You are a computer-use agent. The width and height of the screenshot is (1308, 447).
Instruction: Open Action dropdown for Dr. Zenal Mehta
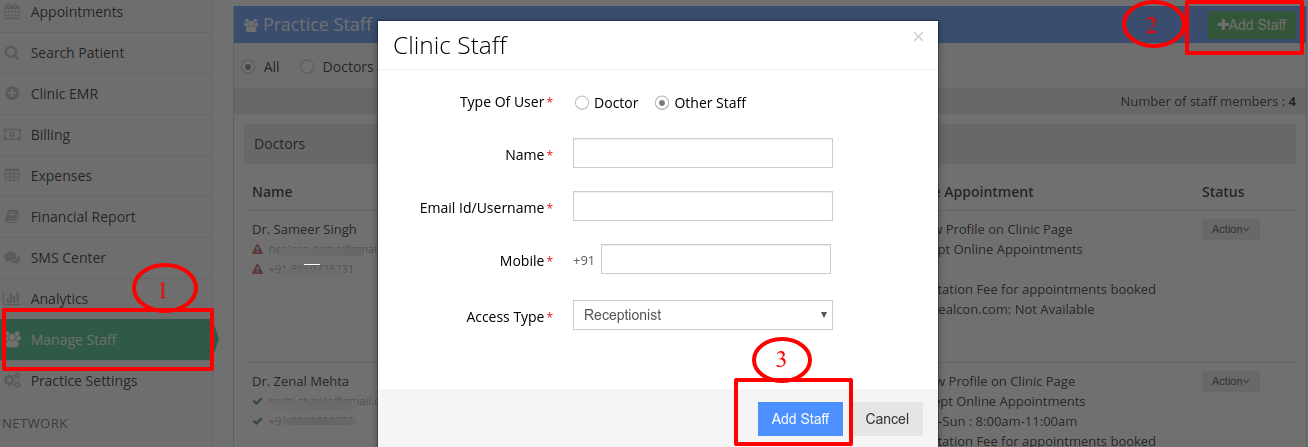tap(1230, 381)
